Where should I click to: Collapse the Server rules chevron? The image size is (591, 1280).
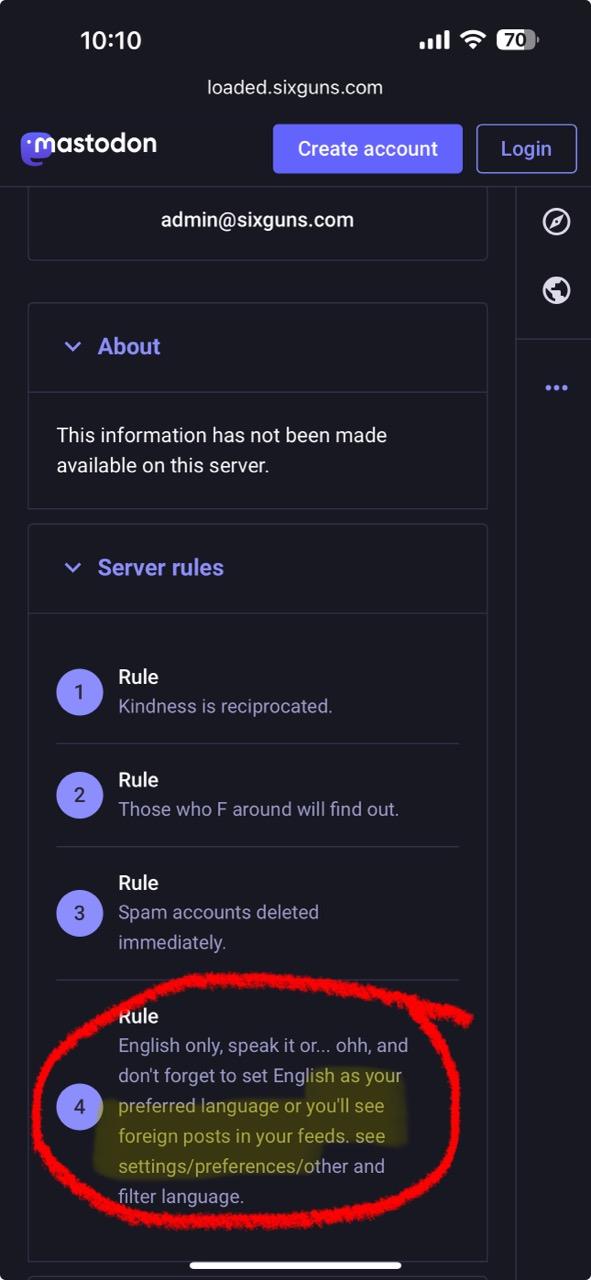(72, 568)
